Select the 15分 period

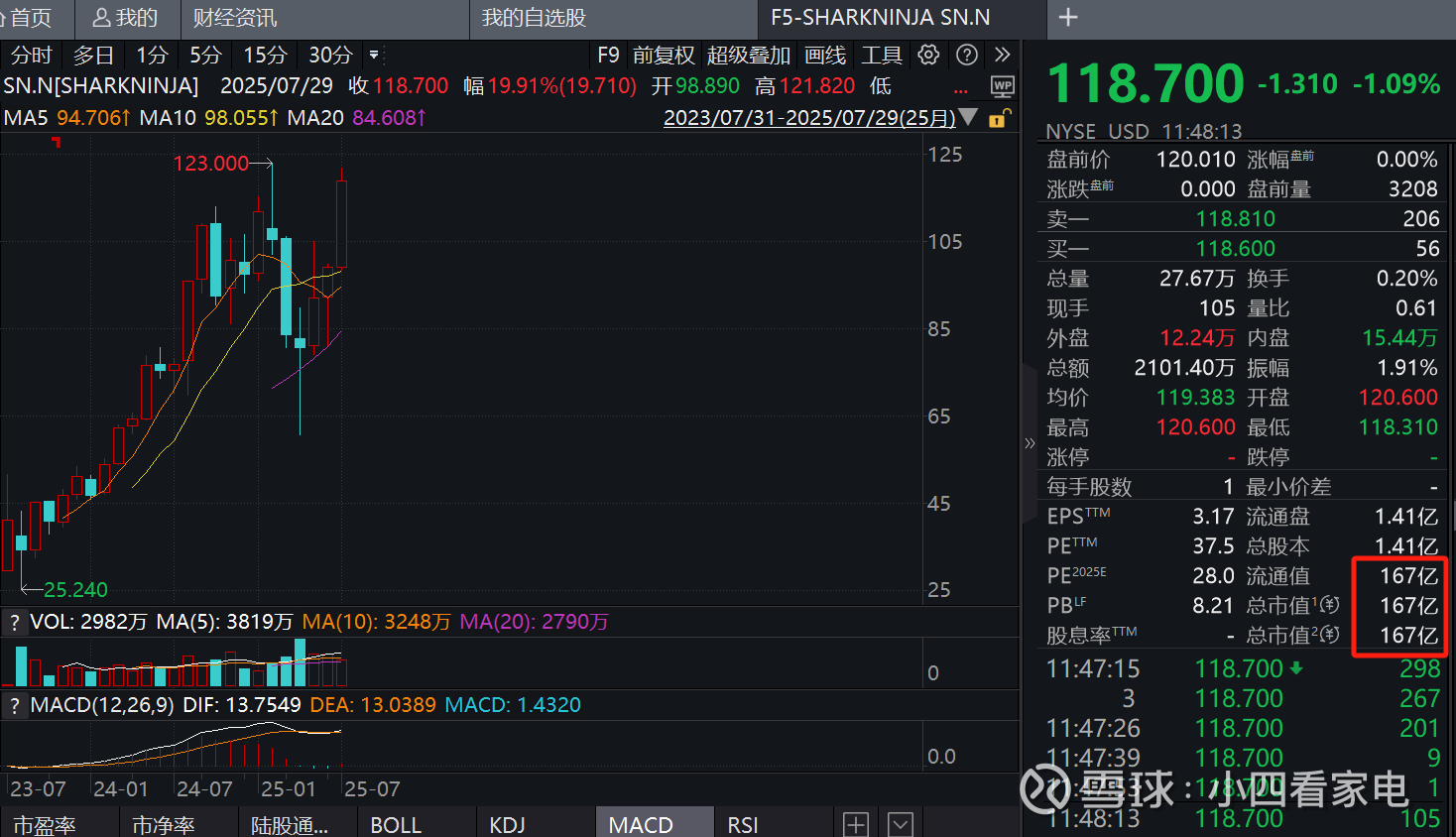(265, 56)
